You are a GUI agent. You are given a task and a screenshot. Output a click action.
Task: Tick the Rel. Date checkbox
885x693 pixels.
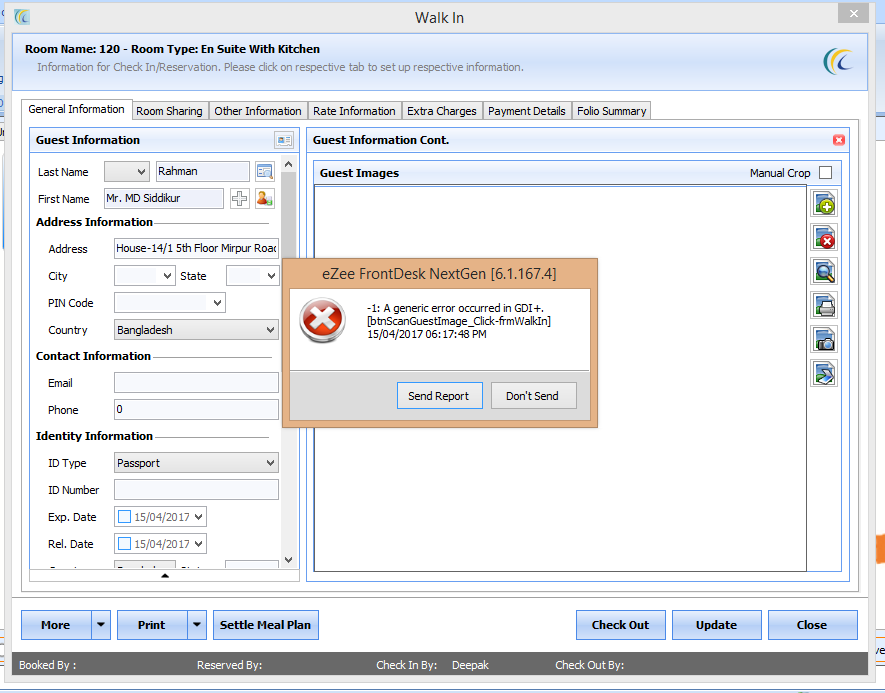pyautogui.click(x=125, y=543)
